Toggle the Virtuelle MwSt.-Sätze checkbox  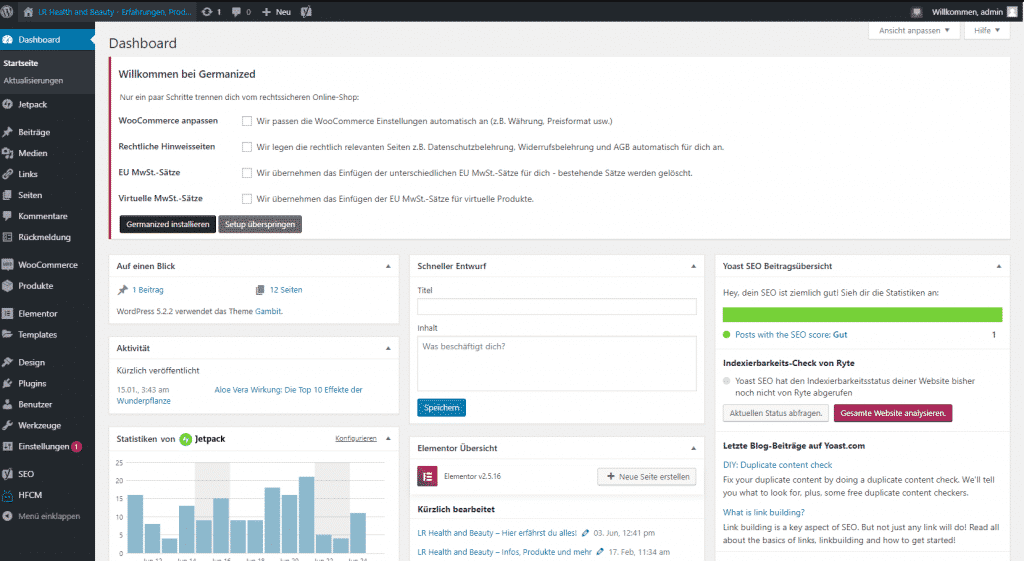click(x=247, y=199)
